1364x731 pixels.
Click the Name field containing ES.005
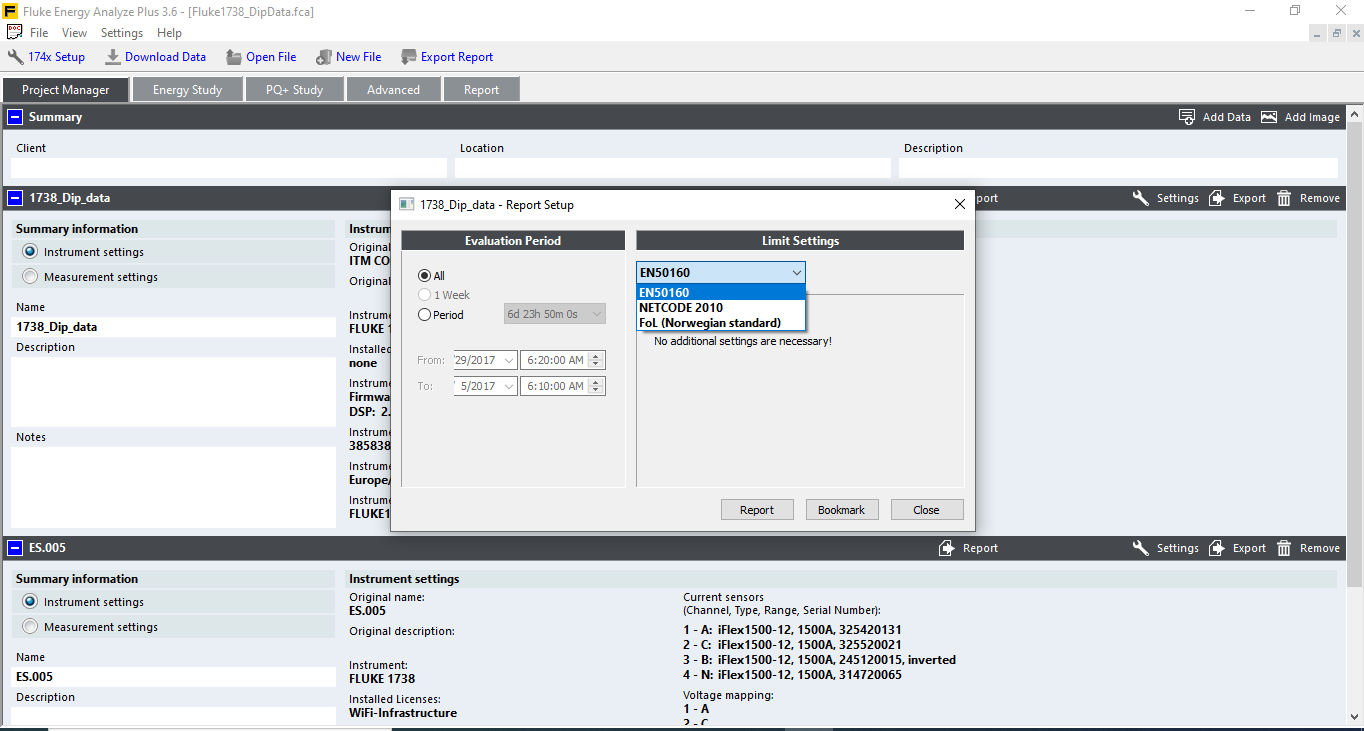173,677
